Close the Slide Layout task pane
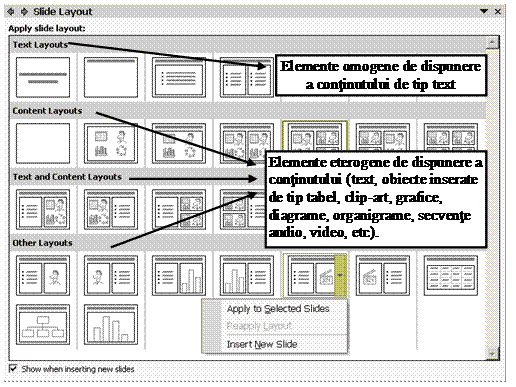This screenshot has height=387, width=516. 498,12
